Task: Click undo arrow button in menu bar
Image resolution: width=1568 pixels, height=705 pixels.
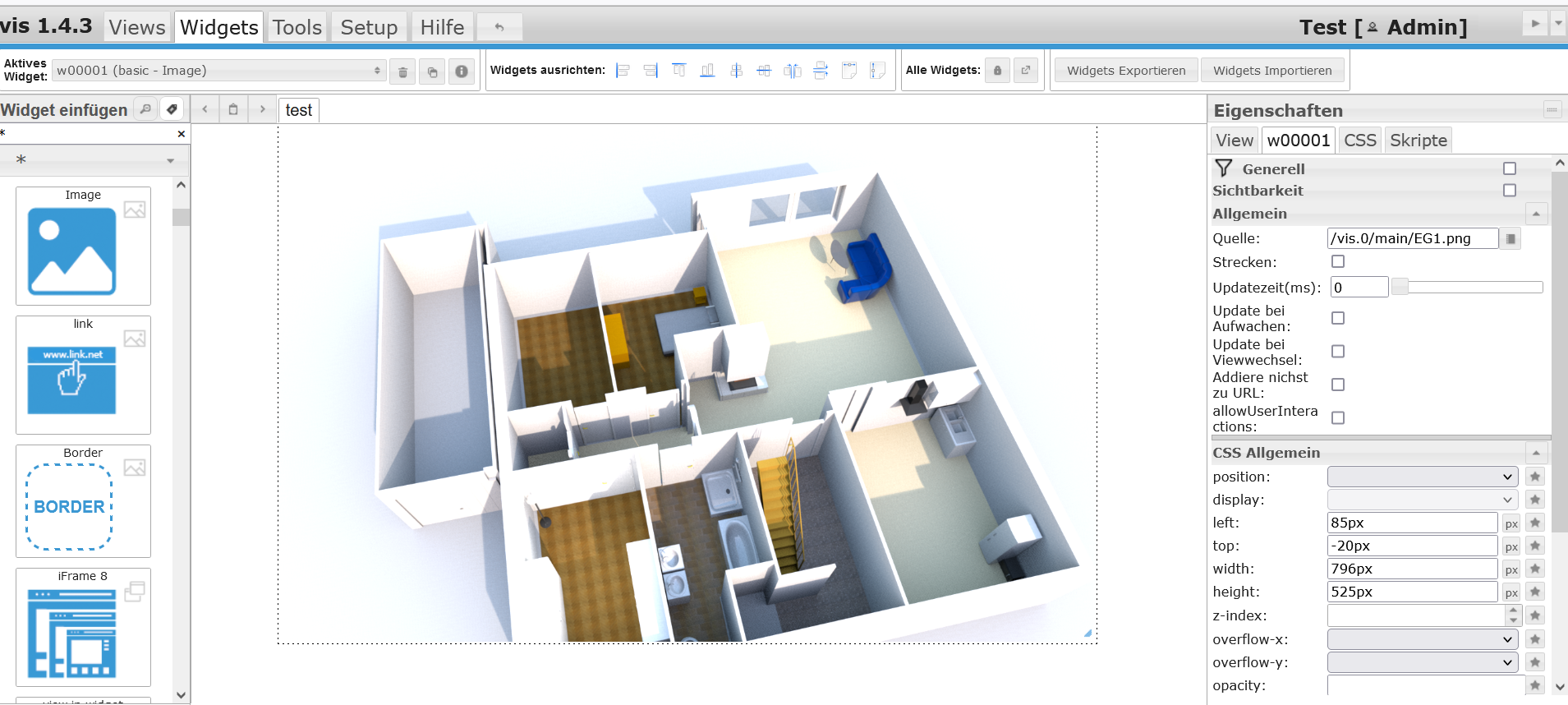Action: (x=499, y=27)
